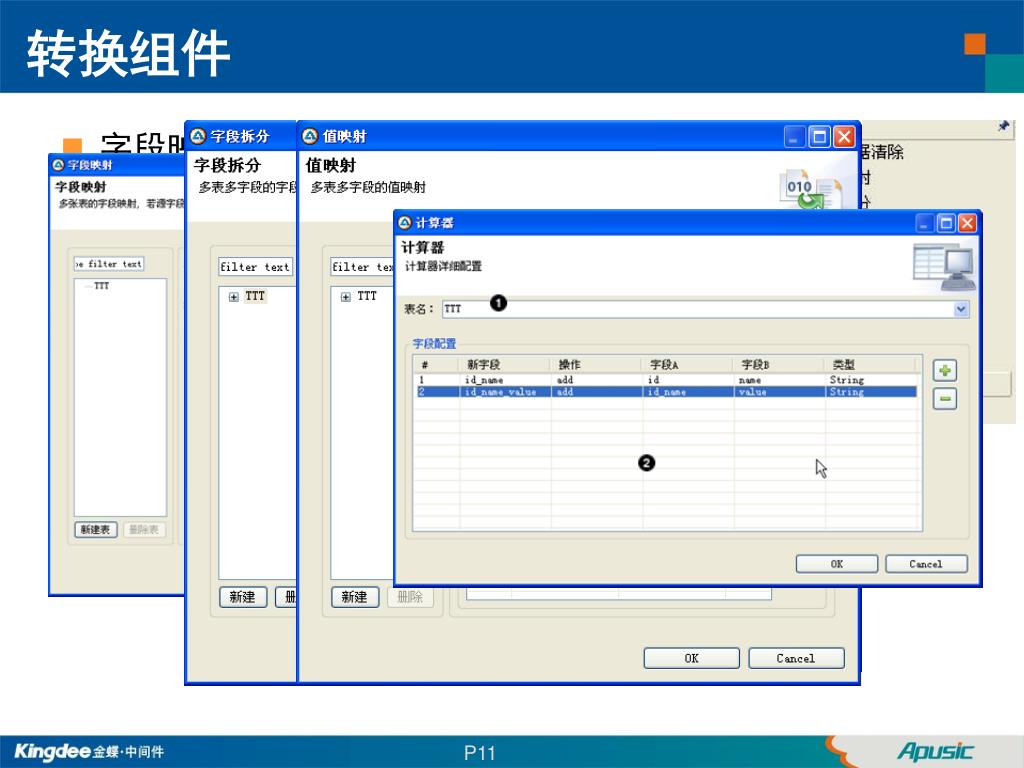This screenshot has width=1024, height=768.
Task: Click the pin icon on background panel
Action: (x=1003, y=127)
